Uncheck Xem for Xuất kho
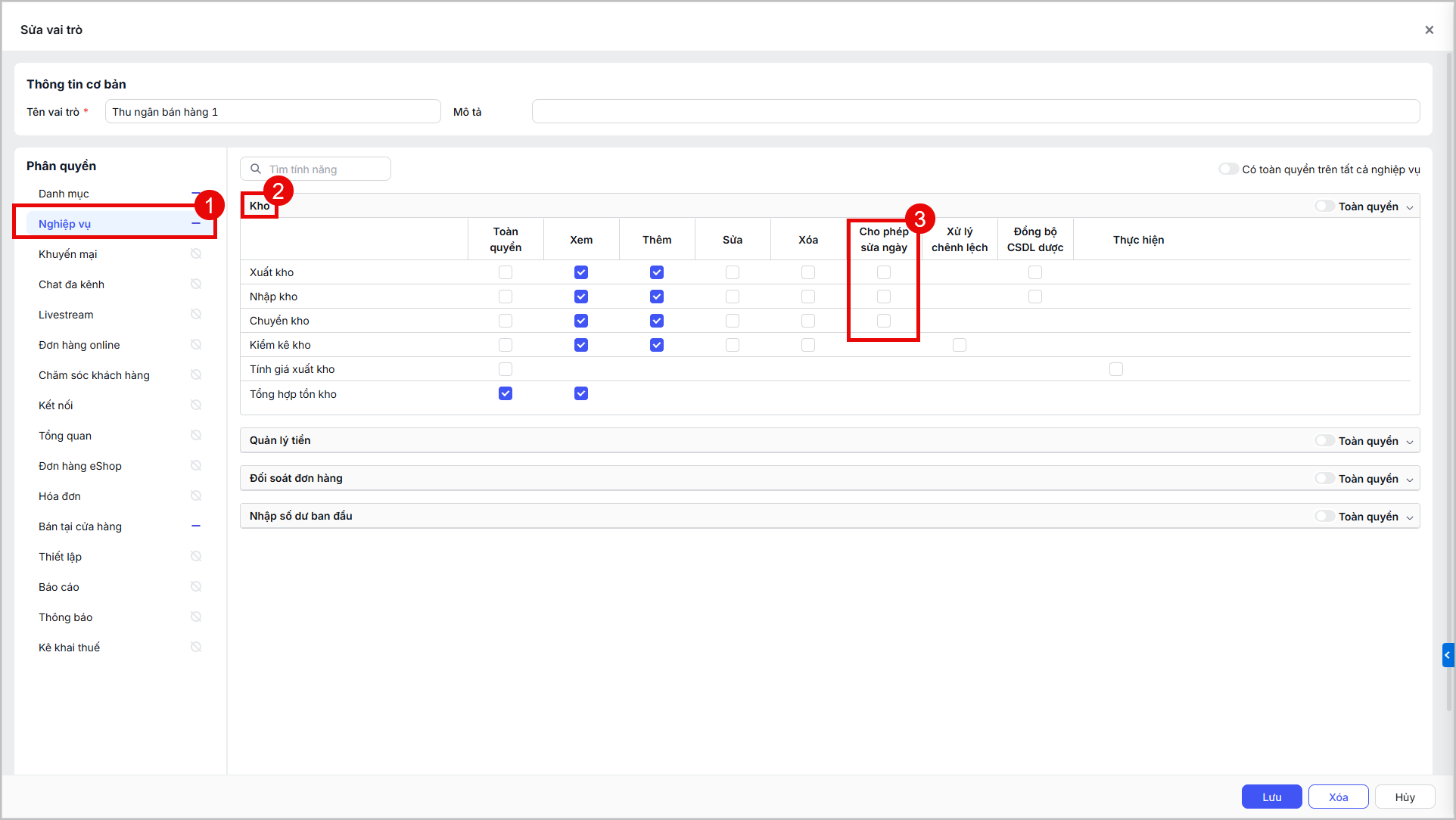This screenshot has height=820, width=1456. point(581,272)
